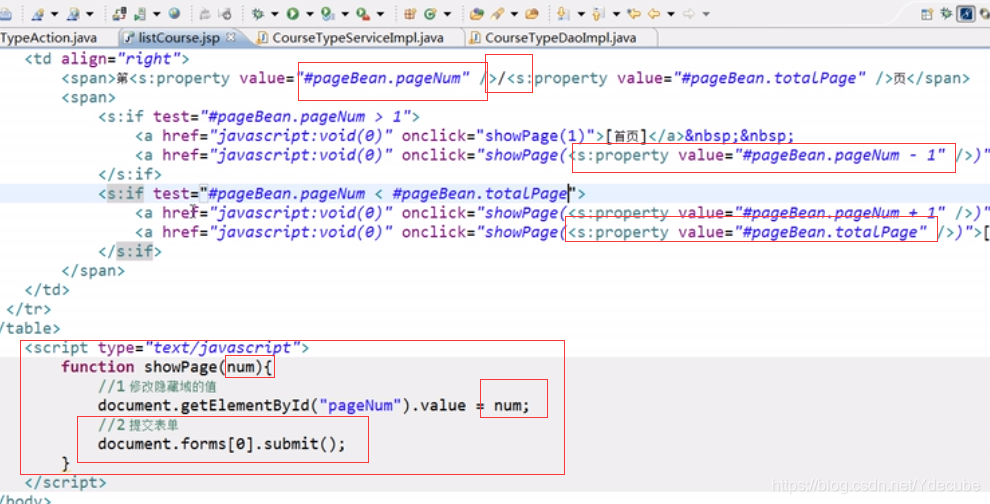Viewport: 990px width, 504px height.
Task: Click the 'getElementById("pageNum")' text
Action: click(296, 405)
